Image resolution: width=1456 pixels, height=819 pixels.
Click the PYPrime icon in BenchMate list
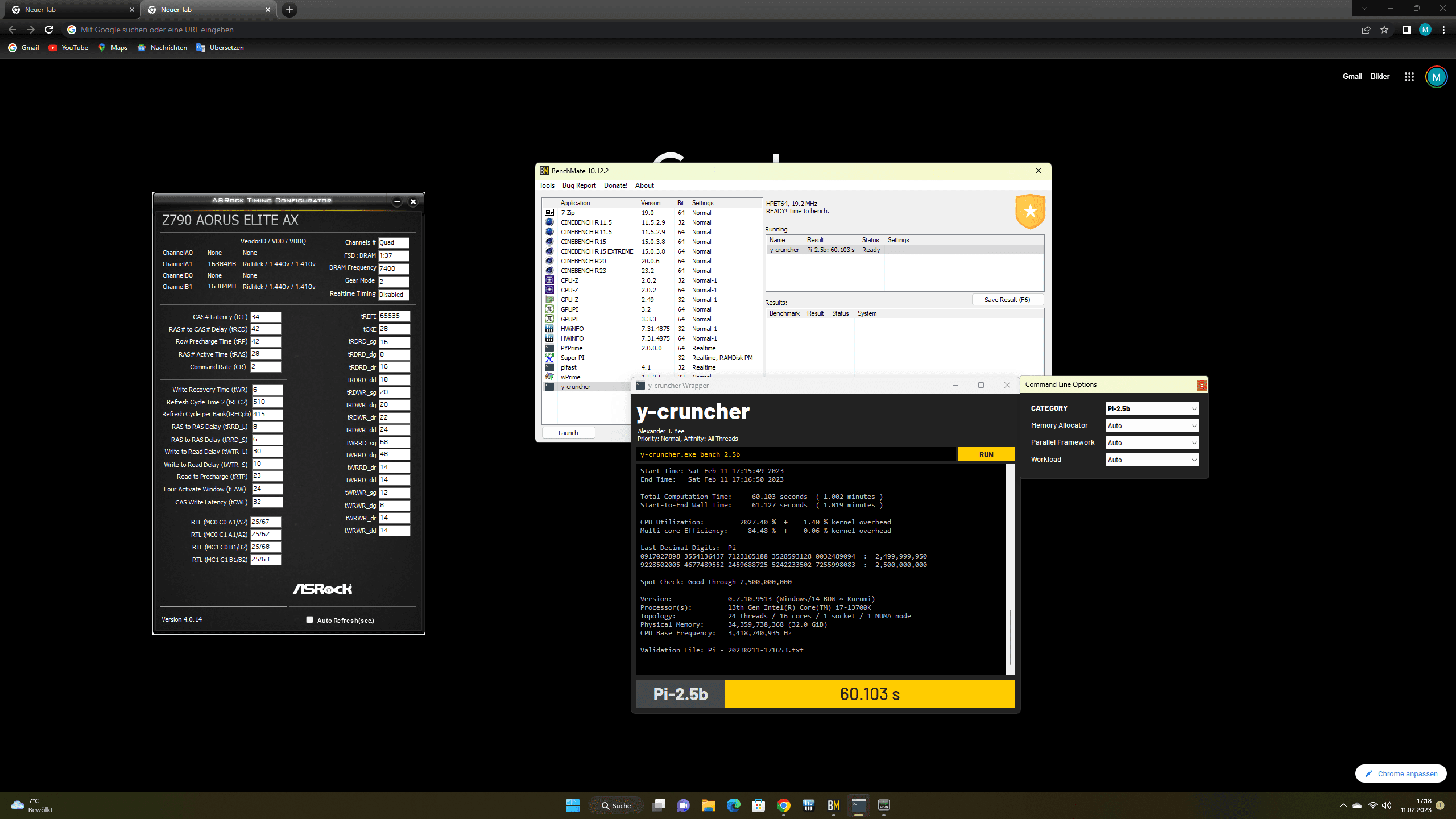549,348
